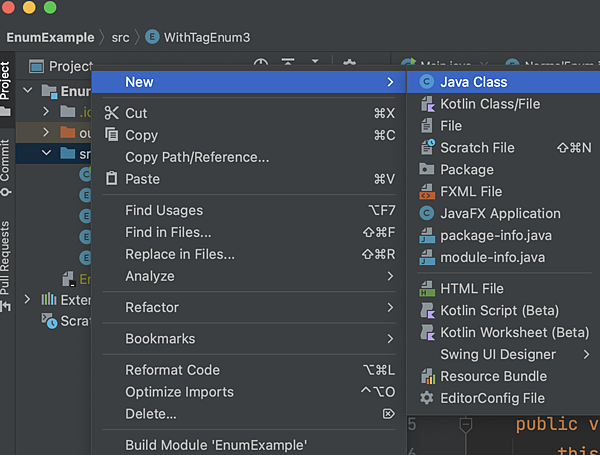600x455 pixels.
Task: Collapse the EnumExample root tree node
Action: point(28,90)
